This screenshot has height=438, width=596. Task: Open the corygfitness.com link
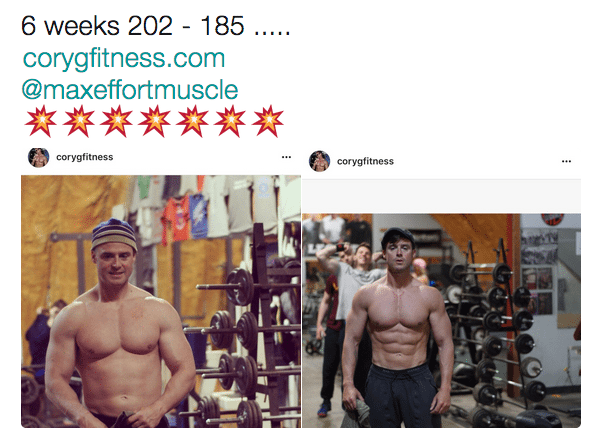point(124,59)
